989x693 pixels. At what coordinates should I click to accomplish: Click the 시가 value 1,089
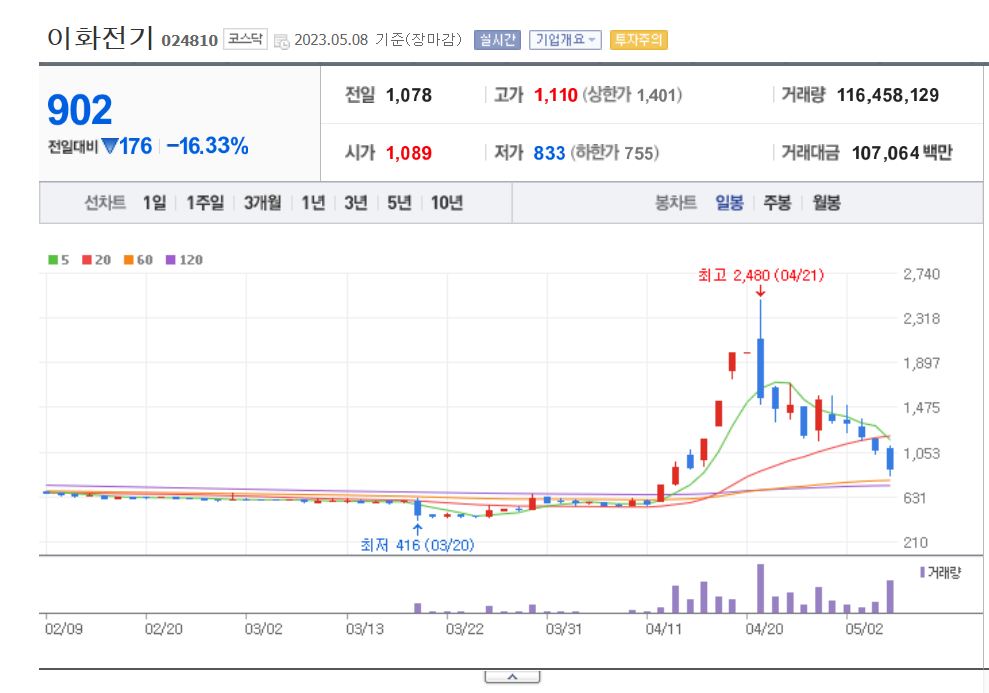(409, 153)
